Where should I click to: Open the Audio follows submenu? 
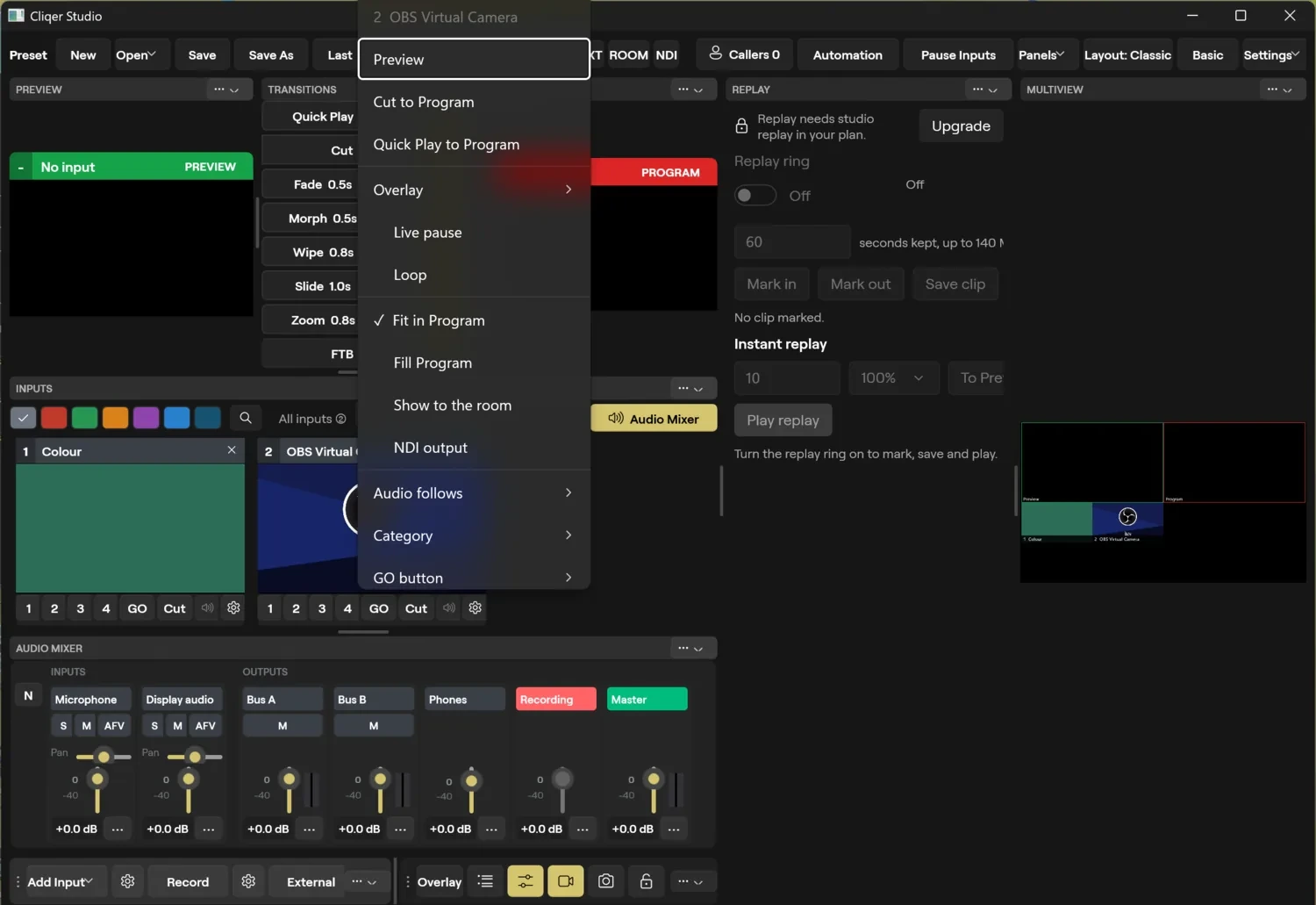pyautogui.click(x=474, y=493)
